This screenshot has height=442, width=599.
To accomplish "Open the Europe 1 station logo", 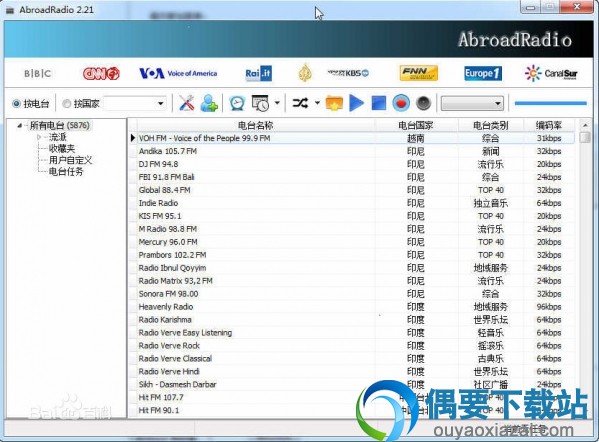I will pyautogui.click(x=483, y=73).
